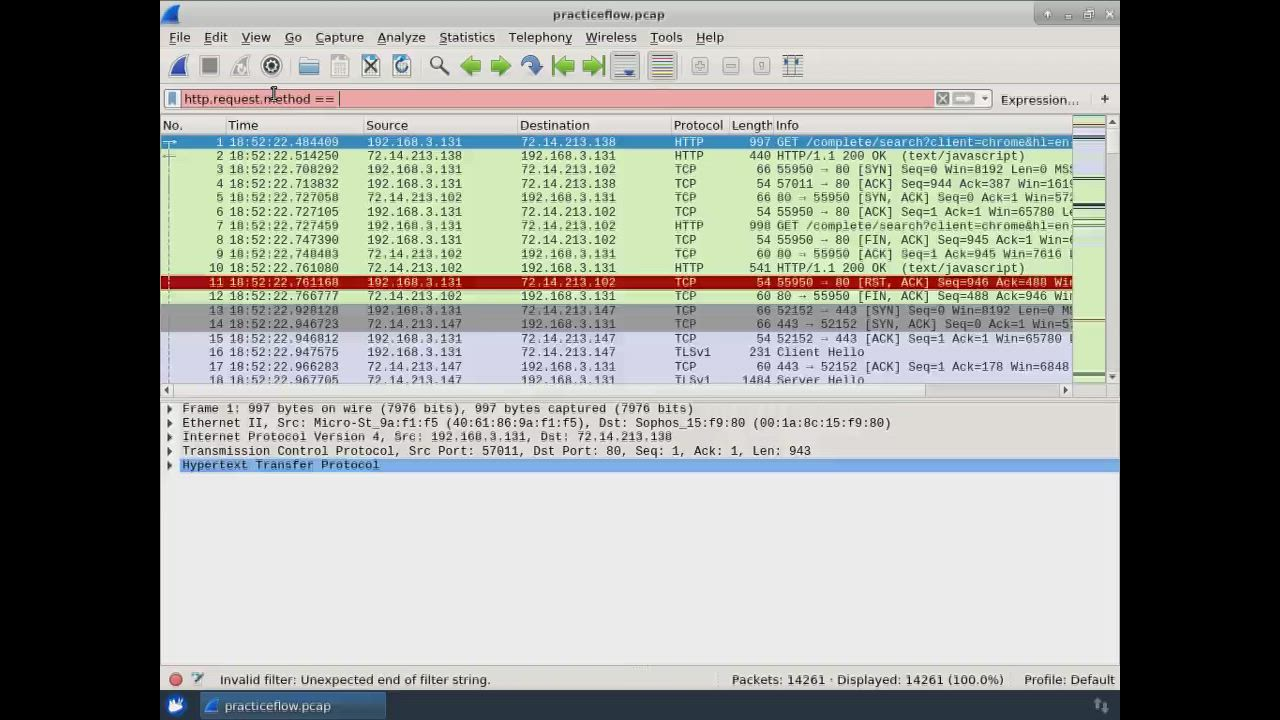This screenshot has height=720, width=1280.
Task: Go forward in packet history
Action: pyautogui.click(x=501, y=66)
